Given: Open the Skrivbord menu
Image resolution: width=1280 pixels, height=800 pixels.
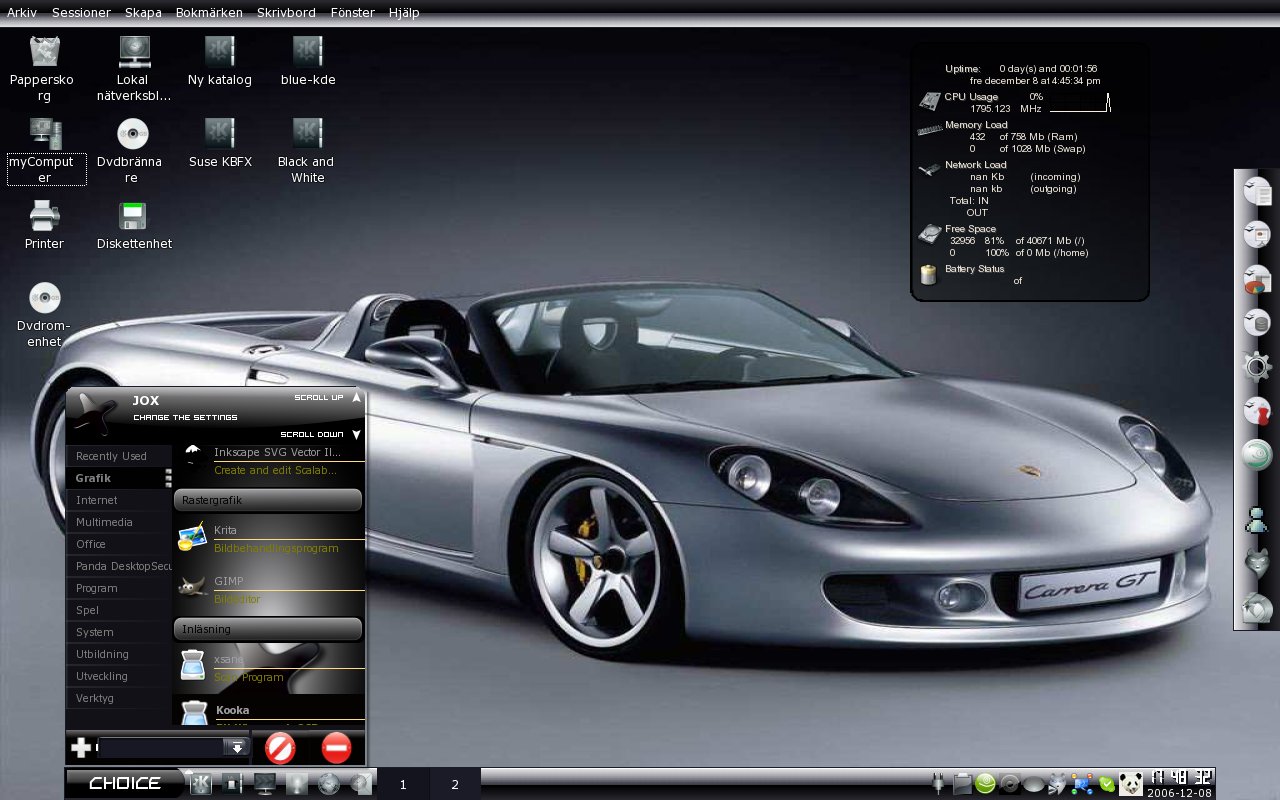Looking at the screenshot, I should pyautogui.click(x=286, y=13).
